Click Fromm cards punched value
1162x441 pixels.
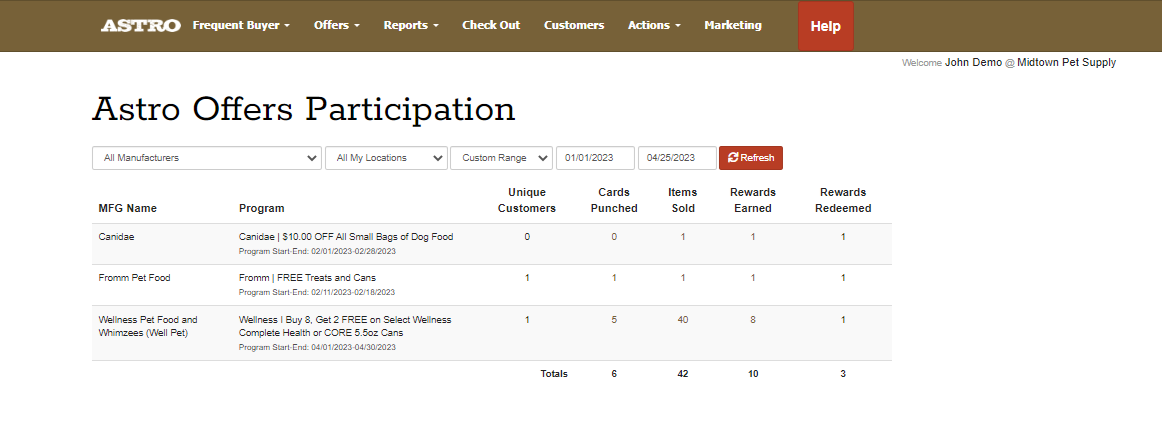point(614,278)
